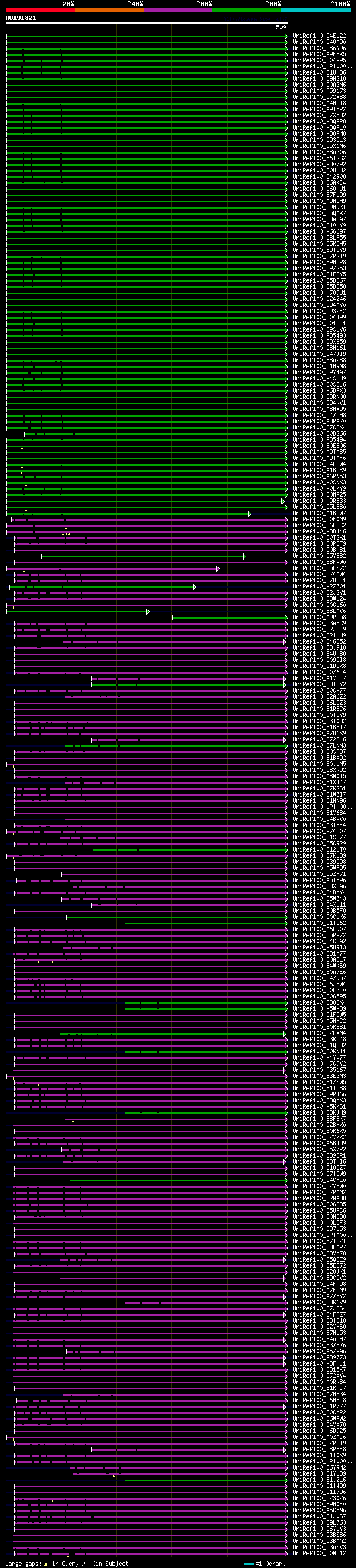356x1568 pixels.
Task: Select hit label UniRef100_B7CCX4
Action: click(319, 427)
